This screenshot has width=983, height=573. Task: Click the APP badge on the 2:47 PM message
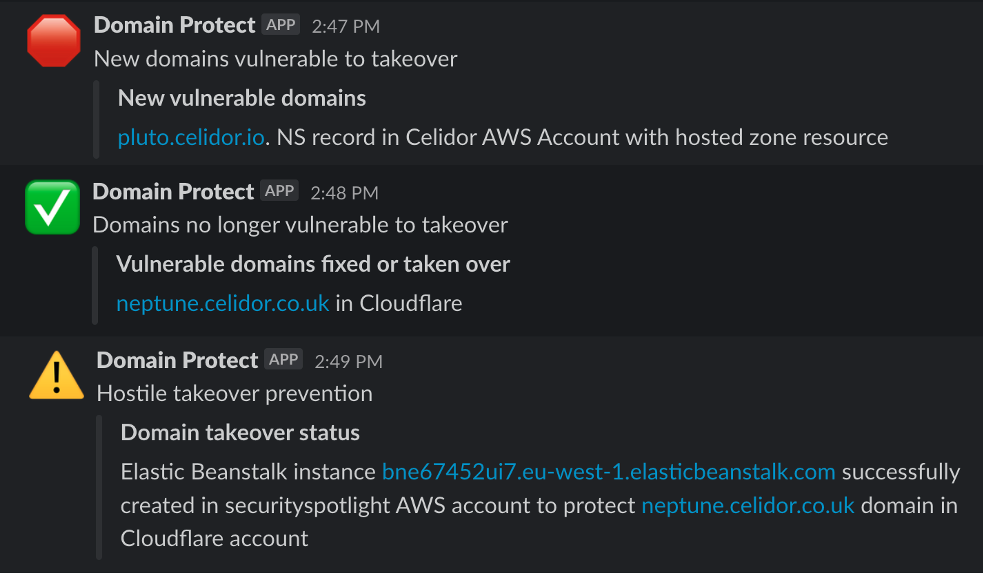coord(280,25)
